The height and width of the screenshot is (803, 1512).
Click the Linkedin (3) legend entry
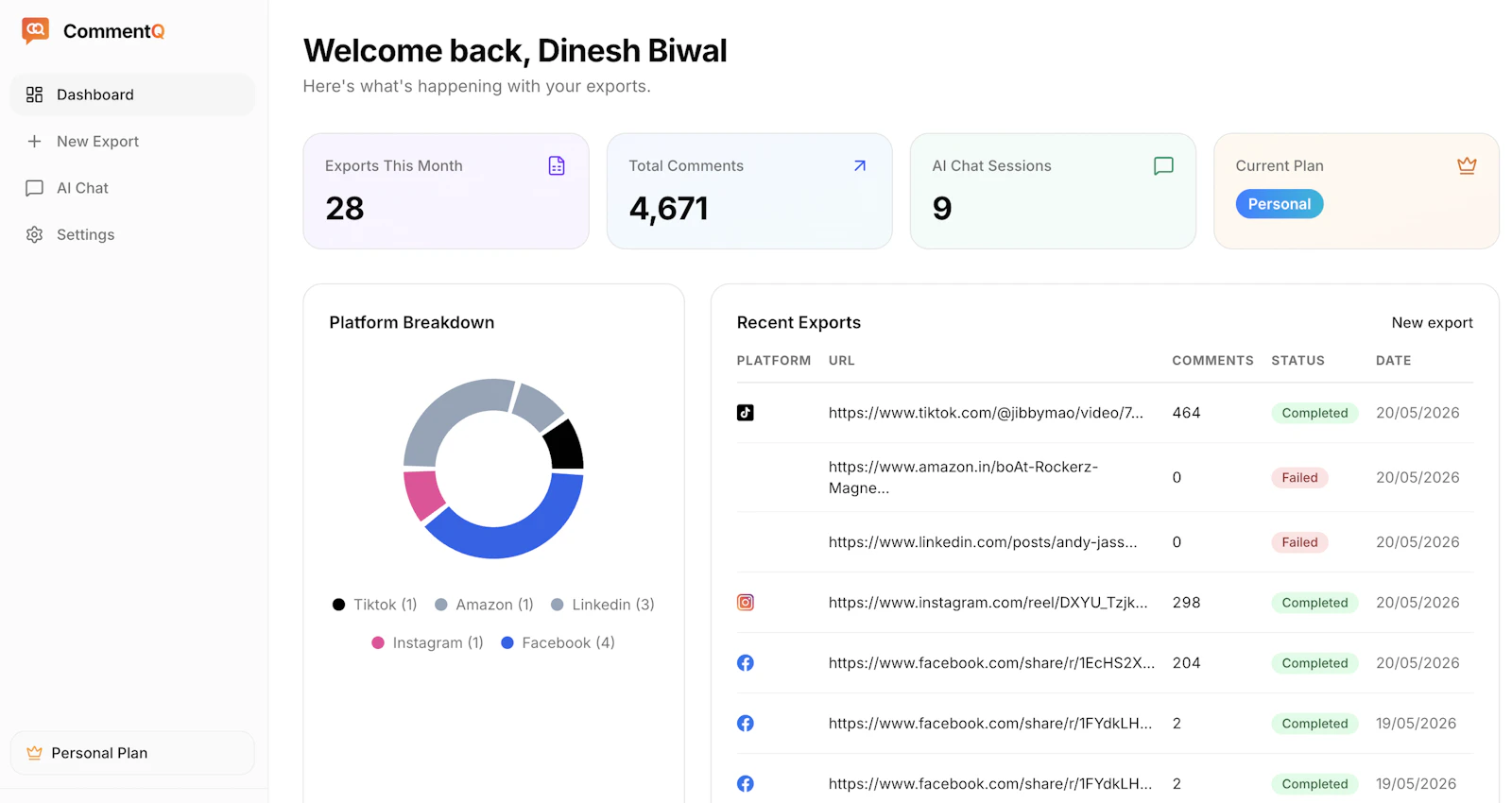coord(602,605)
